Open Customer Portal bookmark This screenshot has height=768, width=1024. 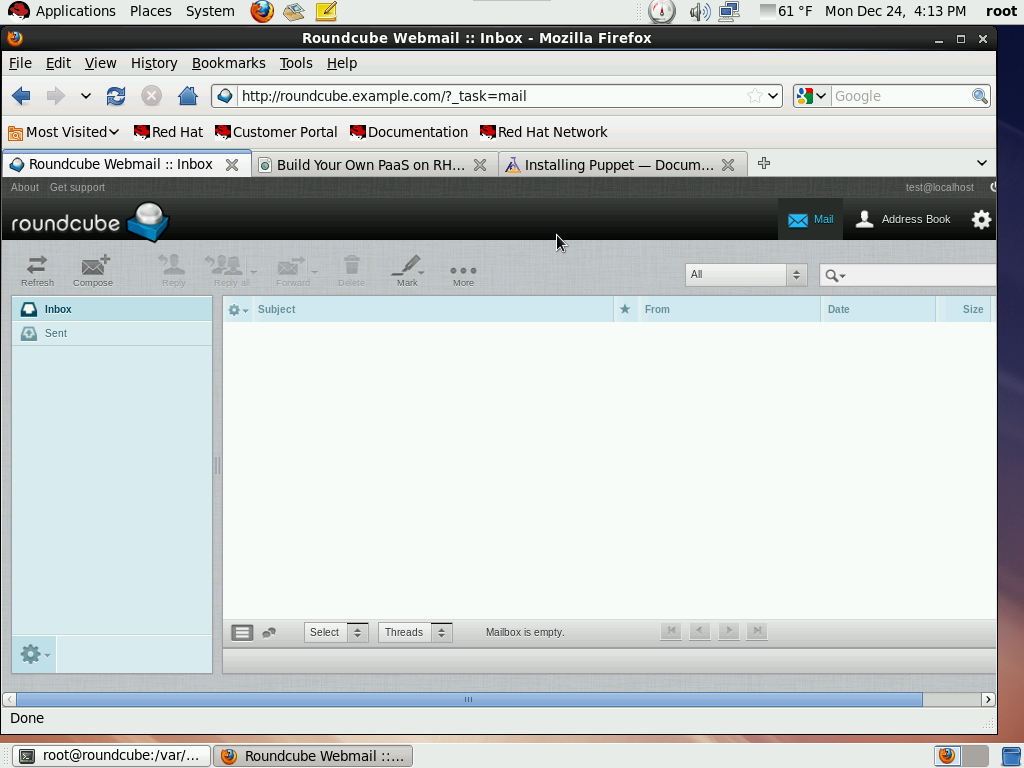[276, 132]
